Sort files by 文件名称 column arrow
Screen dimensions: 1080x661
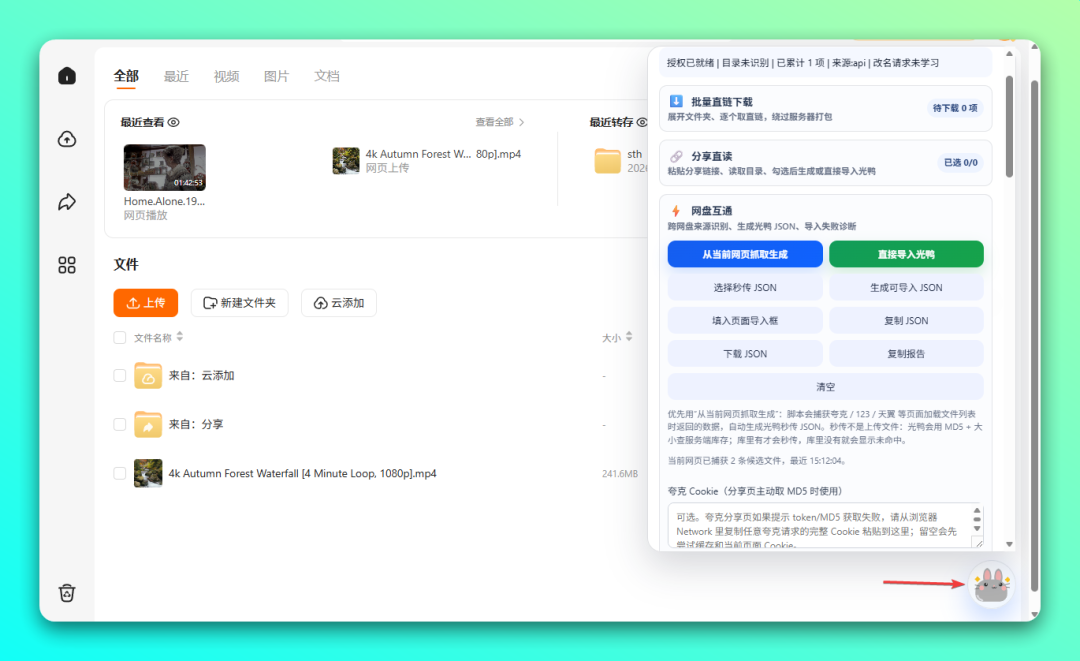180,338
